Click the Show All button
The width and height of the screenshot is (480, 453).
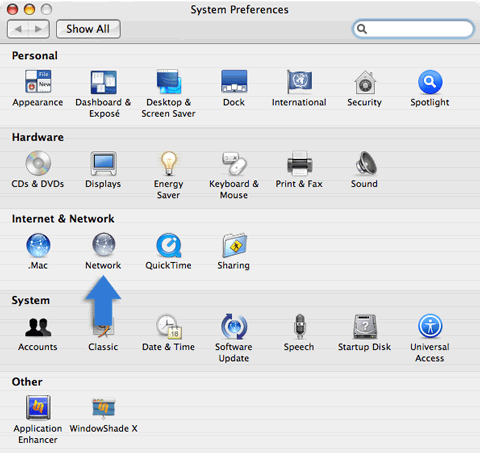pos(88,29)
